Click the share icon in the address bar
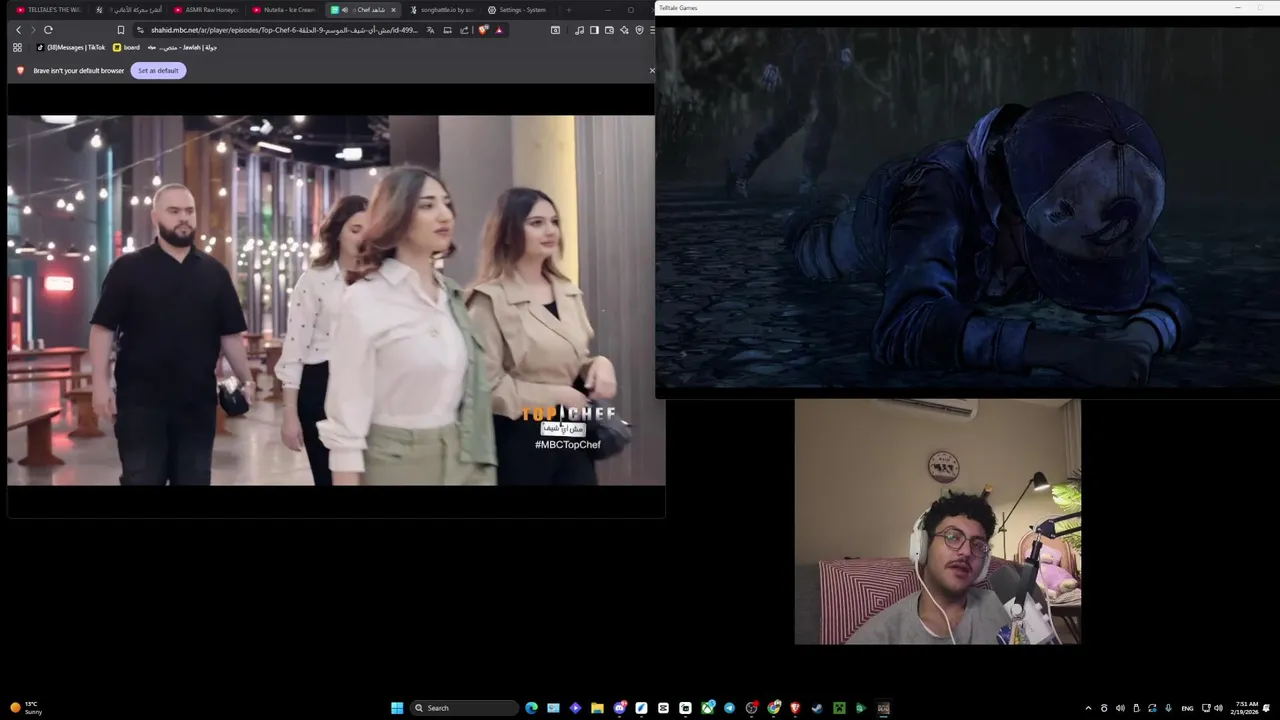Screen dimensions: 1280x720 pos(465,30)
